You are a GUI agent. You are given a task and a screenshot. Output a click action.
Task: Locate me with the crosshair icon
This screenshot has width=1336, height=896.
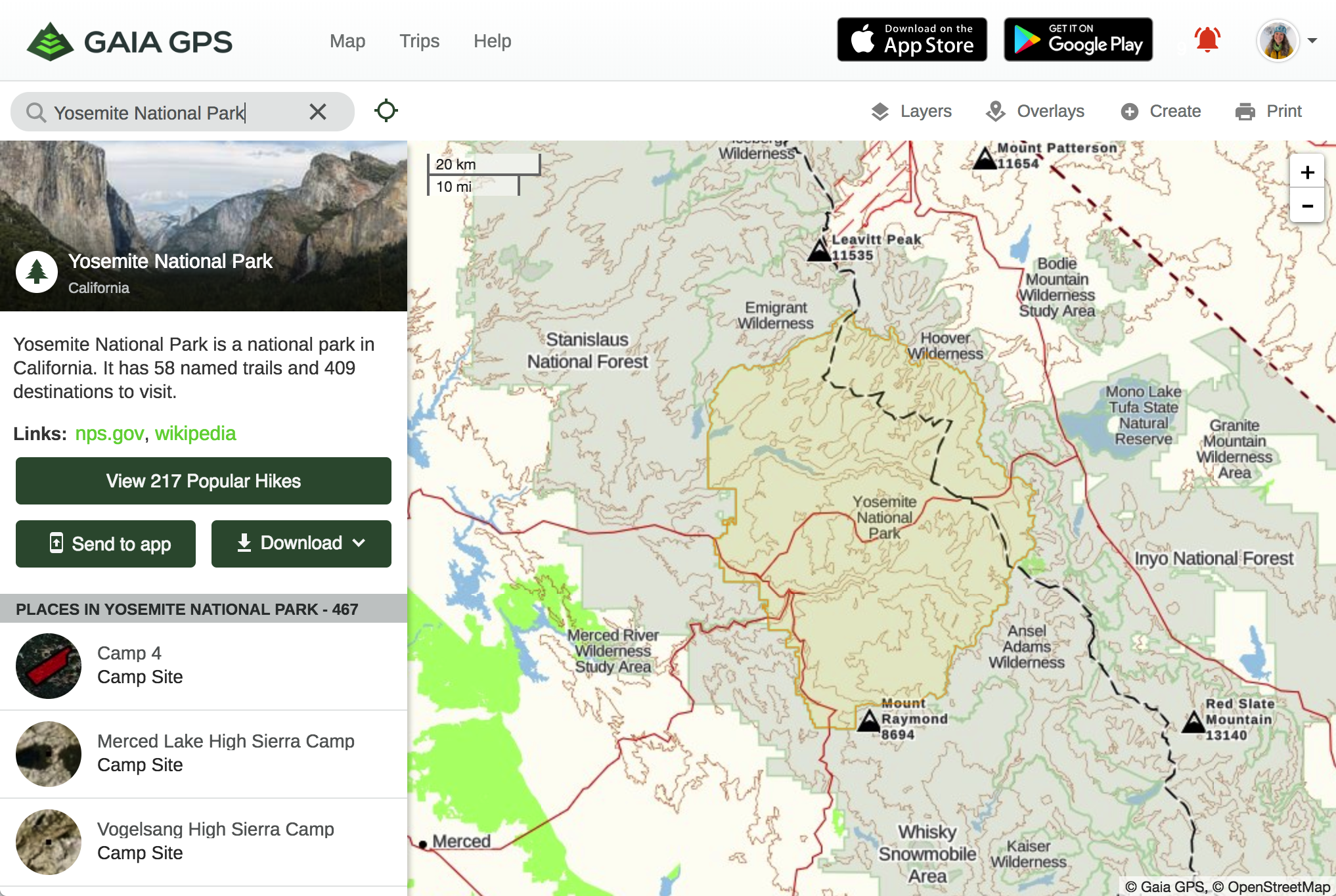click(386, 110)
